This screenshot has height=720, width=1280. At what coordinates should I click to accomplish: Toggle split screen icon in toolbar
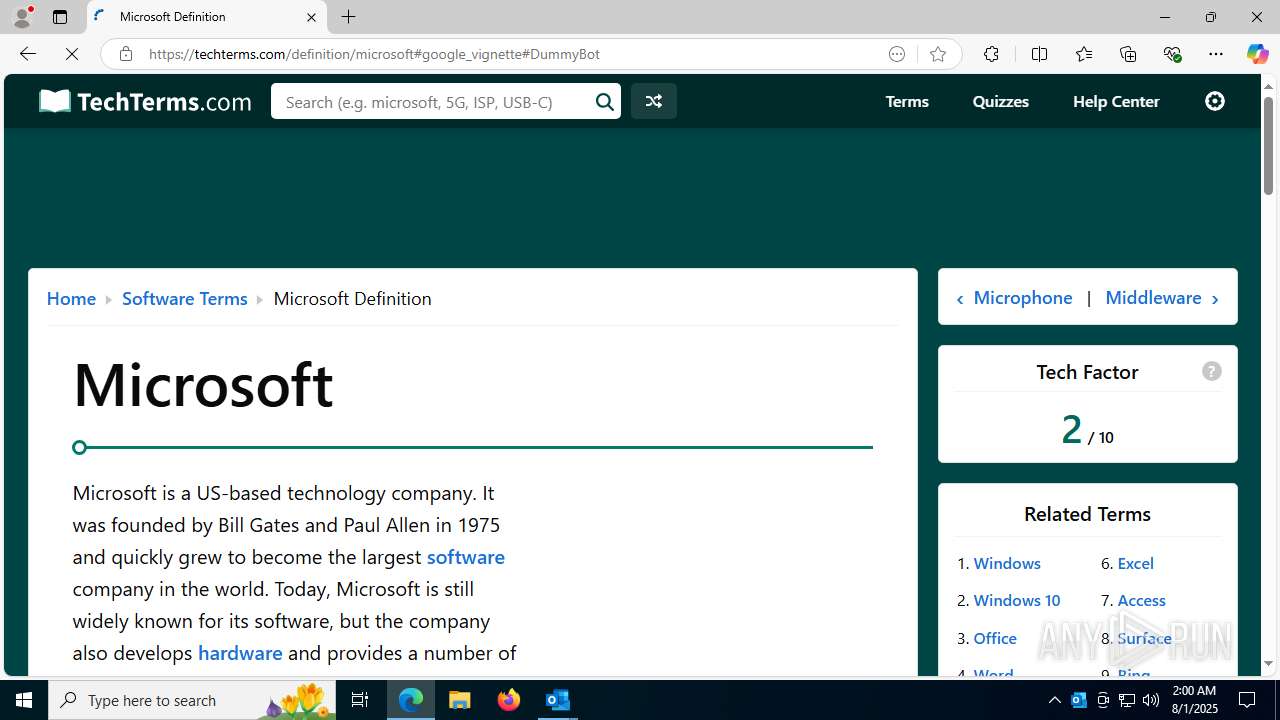pos(1039,54)
